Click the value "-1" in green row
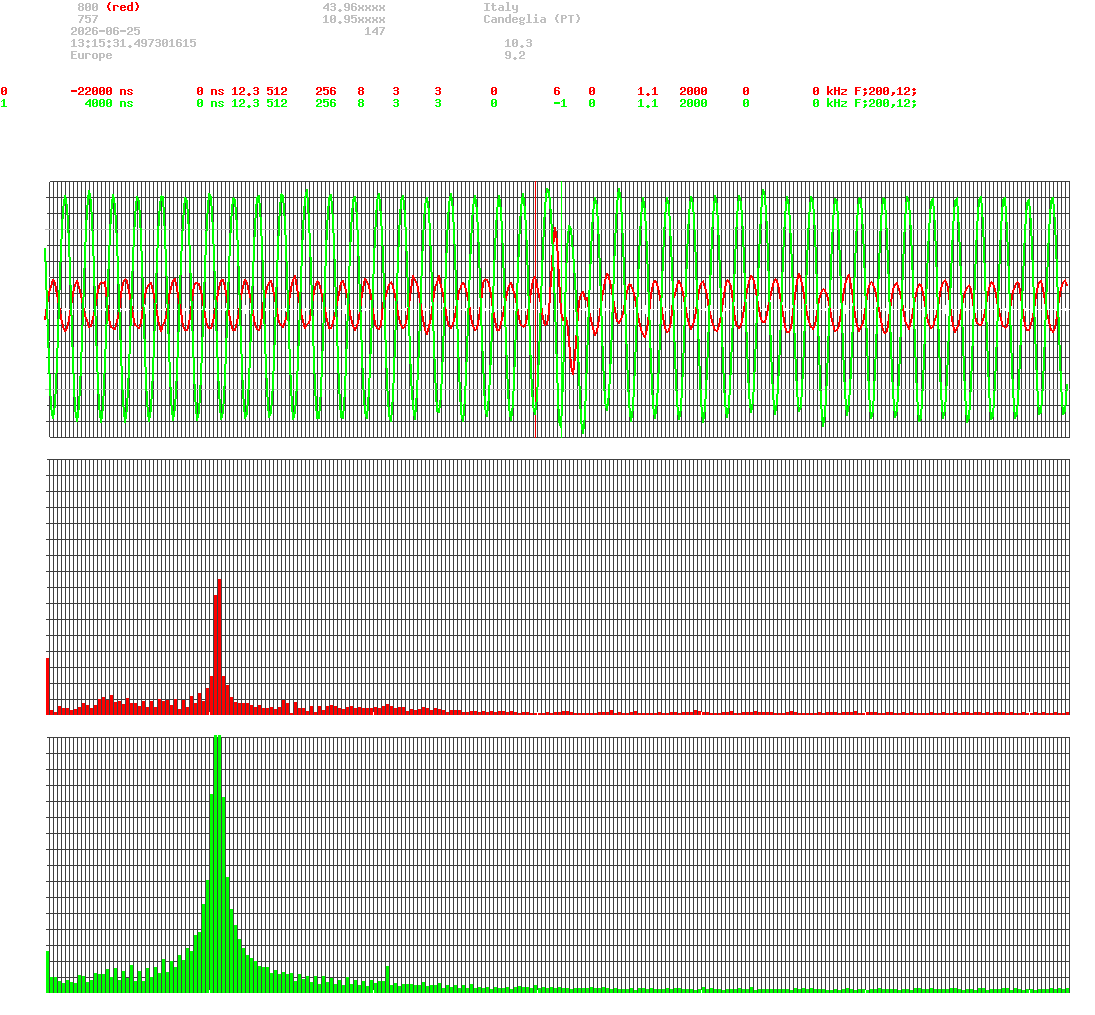The width and height of the screenshot is (1095, 1015). click(560, 103)
